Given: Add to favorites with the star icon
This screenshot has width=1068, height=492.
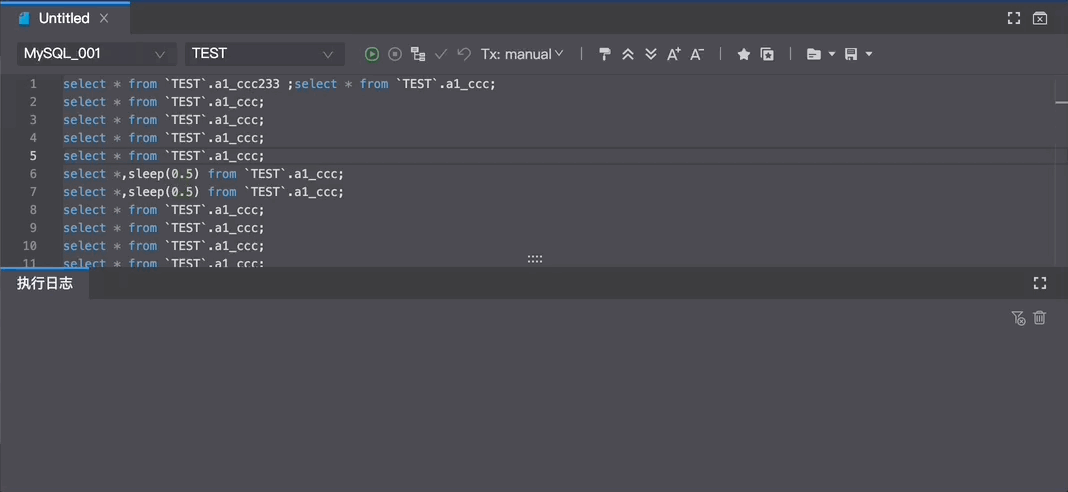Looking at the screenshot, I should pos(744,55).
